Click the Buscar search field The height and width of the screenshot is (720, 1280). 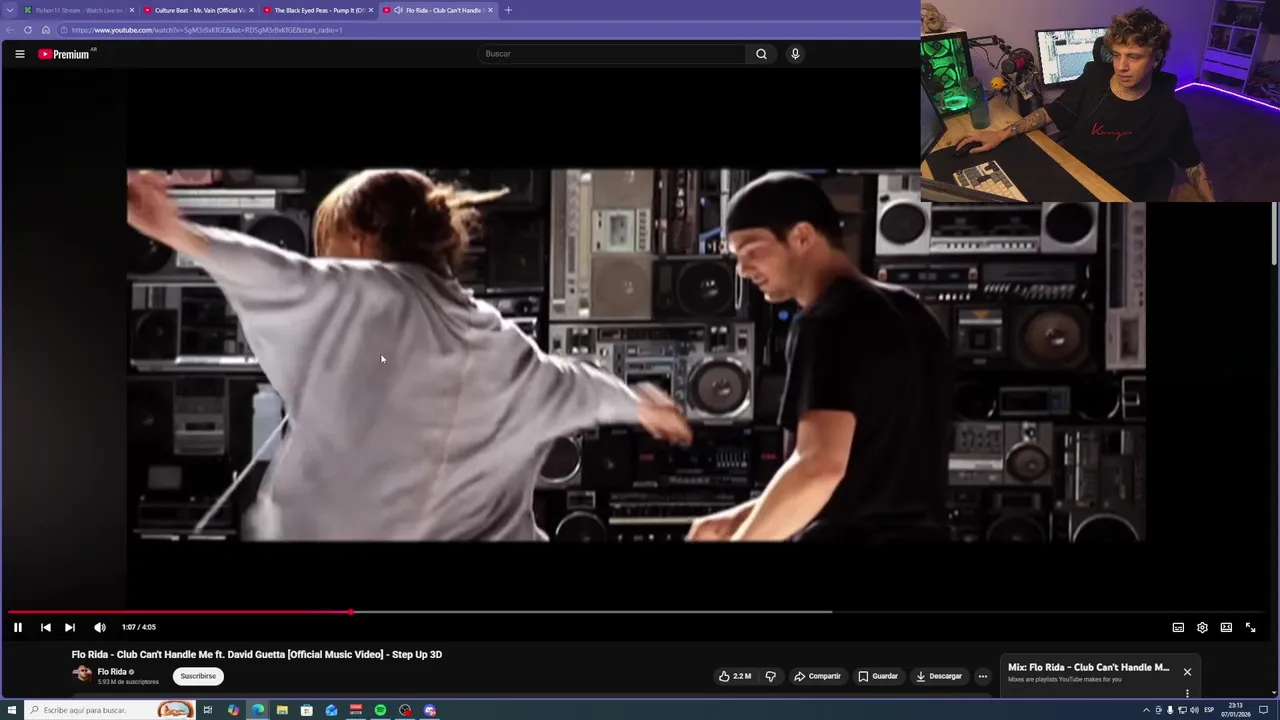coord(611,54)
